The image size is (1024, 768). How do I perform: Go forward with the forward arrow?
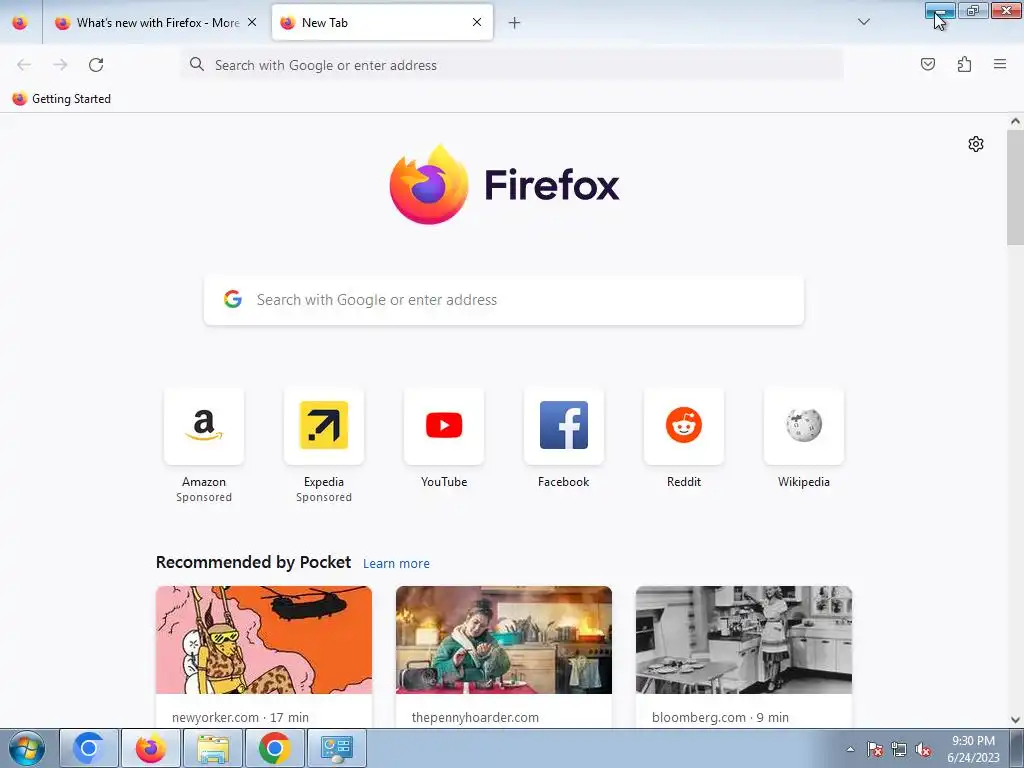(x=60, y=65)
